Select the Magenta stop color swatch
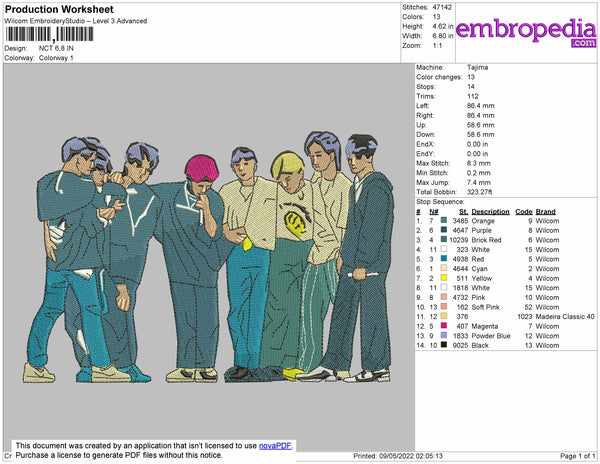The height and width of the screenshot is (464, 600). (x=444, y=326)
